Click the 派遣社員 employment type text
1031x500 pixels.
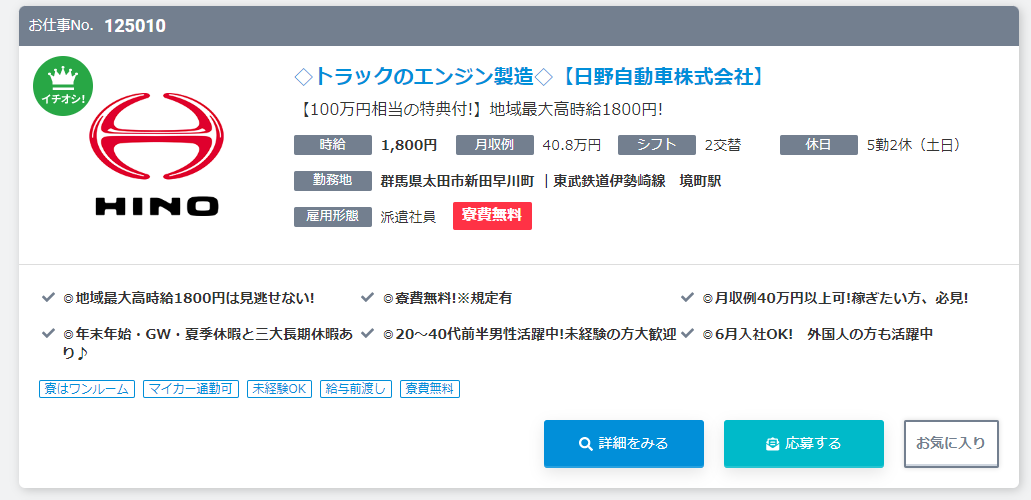click(408, 216)
